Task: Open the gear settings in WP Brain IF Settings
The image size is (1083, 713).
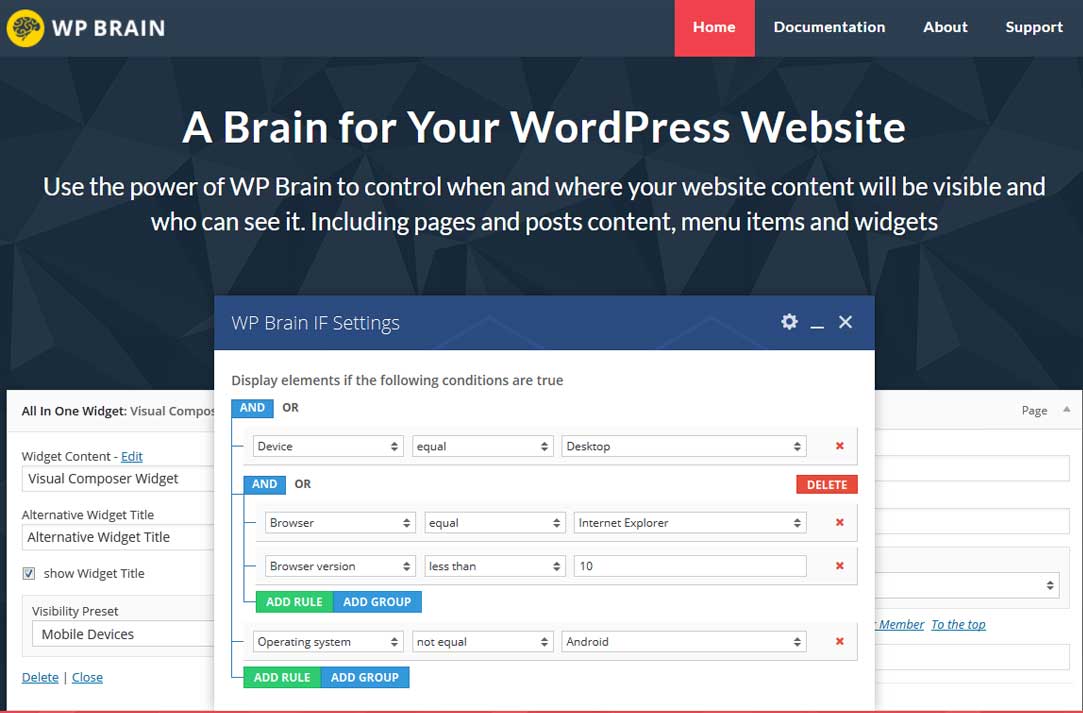Action: coord(789,322)
